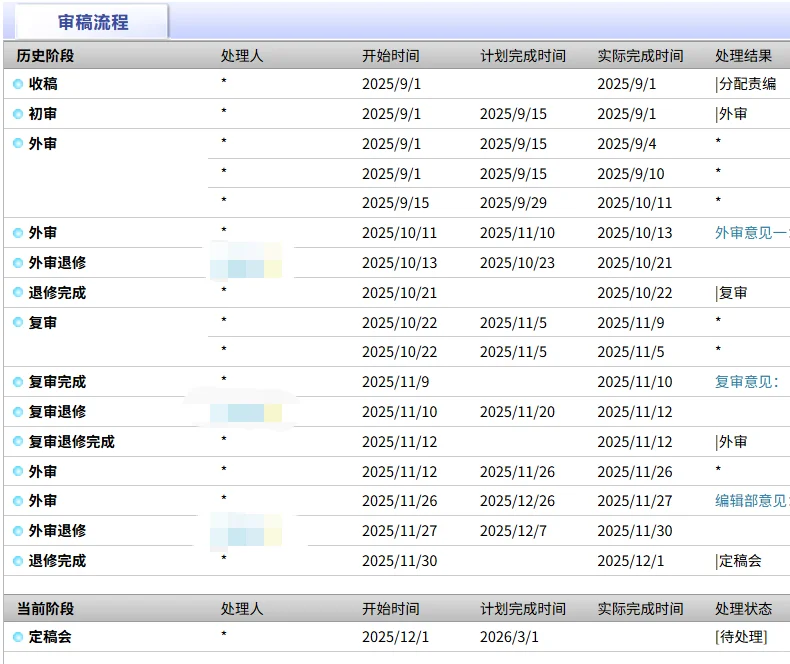790x664 pixels.
Task: Click planned date 2025/11/10
Action: click(x=517, y=233)
